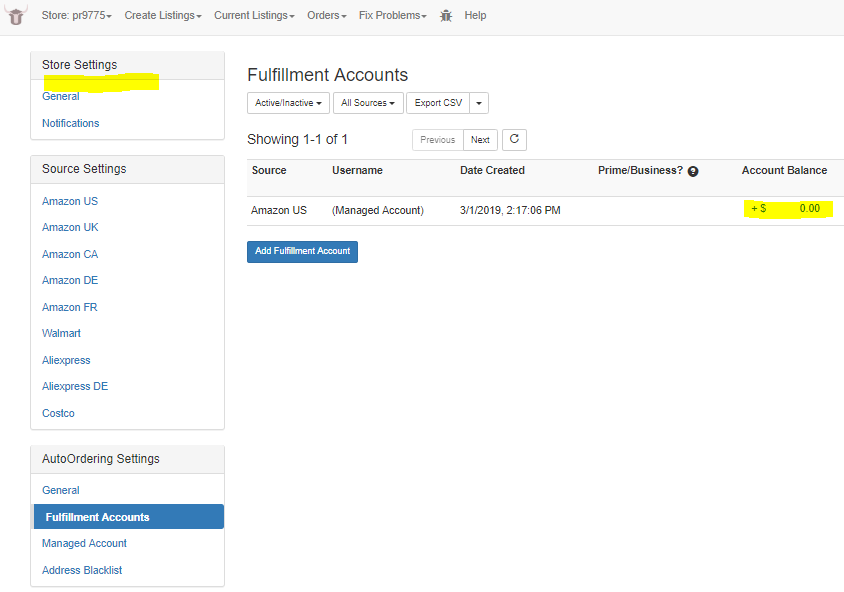The height and width of the screenshot is (592, 844).
Task: Expand the Active/Inactive filter dropdown
Action: [x=288, y=103]
